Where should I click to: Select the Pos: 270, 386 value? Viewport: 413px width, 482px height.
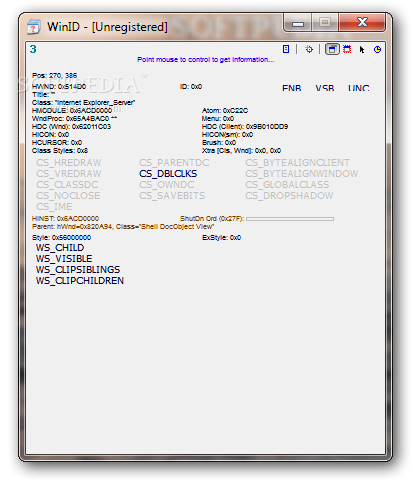point(54,76)
